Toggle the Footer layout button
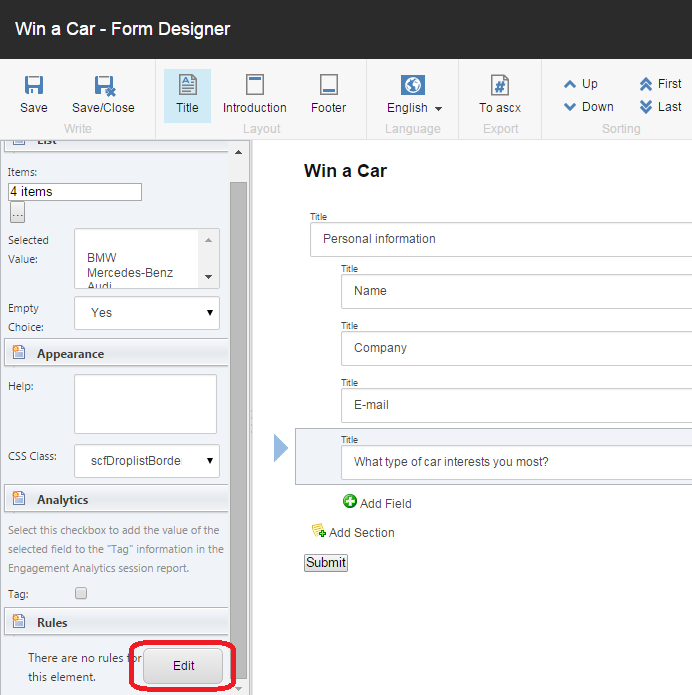The image size is (692, 695). tap(328, 94)
